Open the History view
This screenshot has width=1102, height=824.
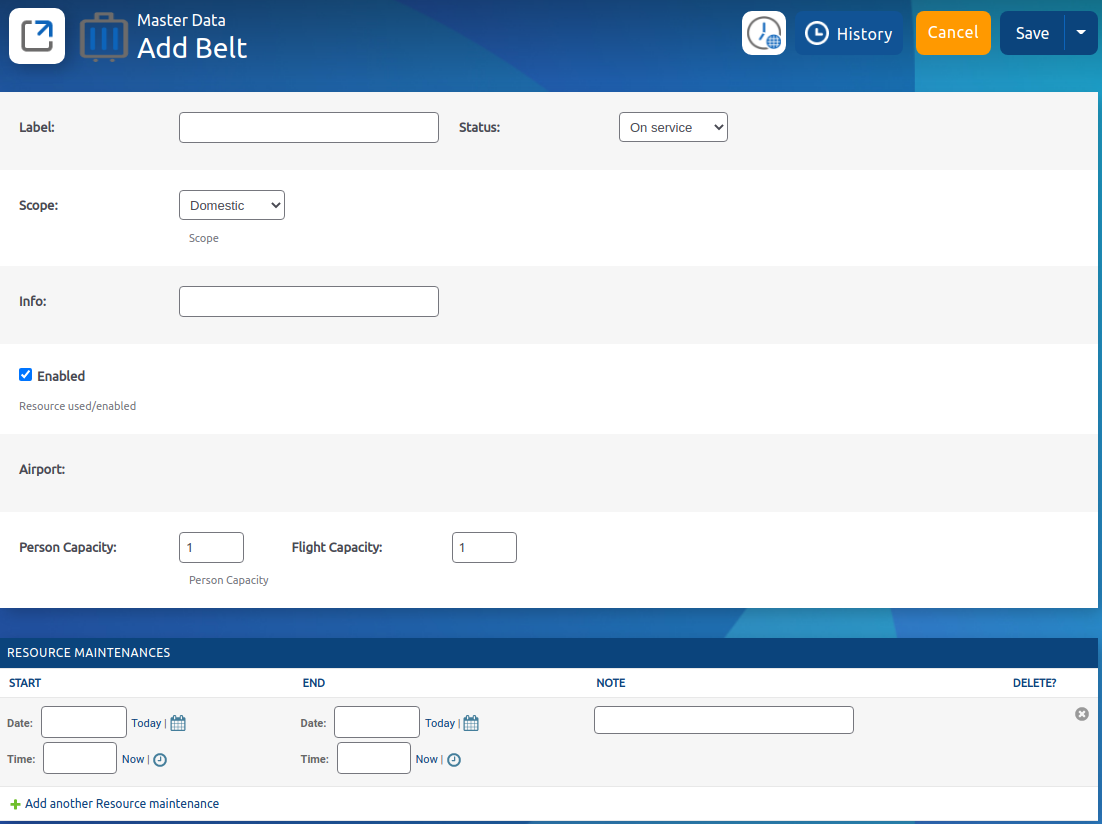pyautogui.click(x=849, y=34)
